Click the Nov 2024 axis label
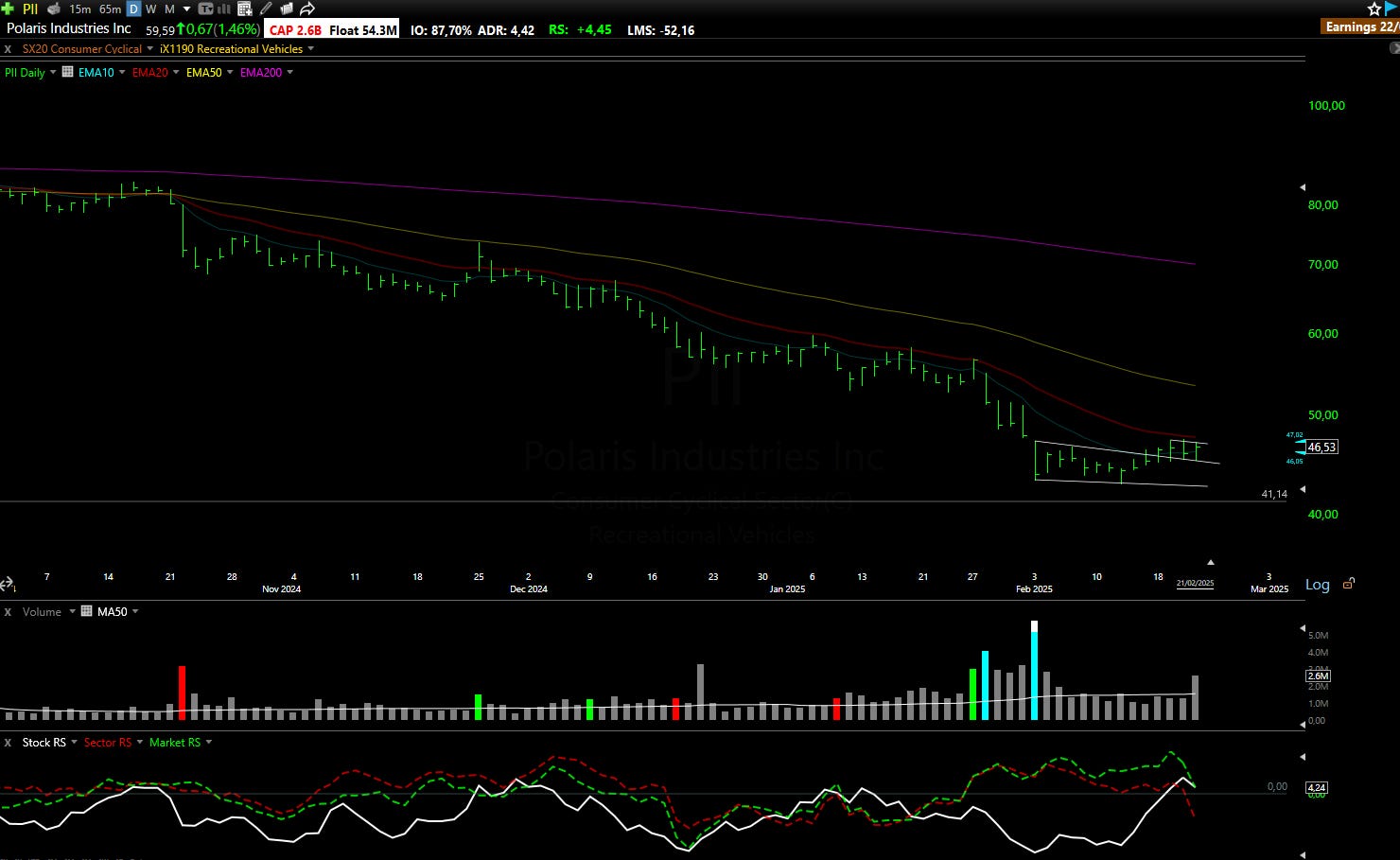 [x=282, y=588]
